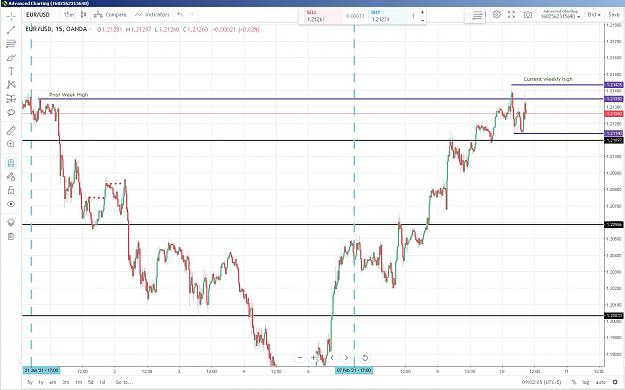Set time range to 1d
Screen dimensions: 625x390
(102, 382)
